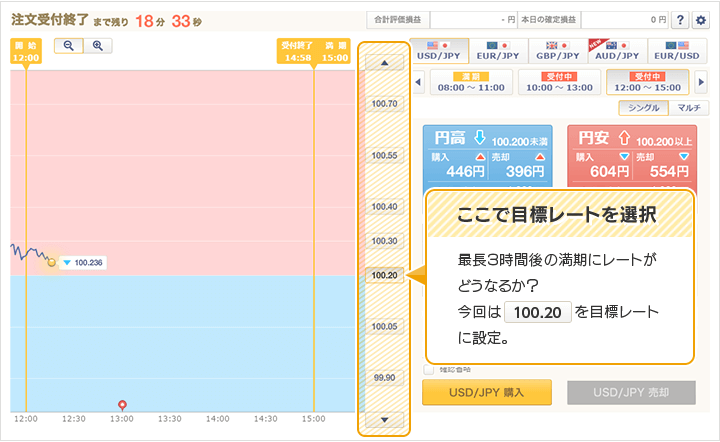Zoom in the chart with plus magnifier
This screenshot has width=720, height=442.
point(97,46)
